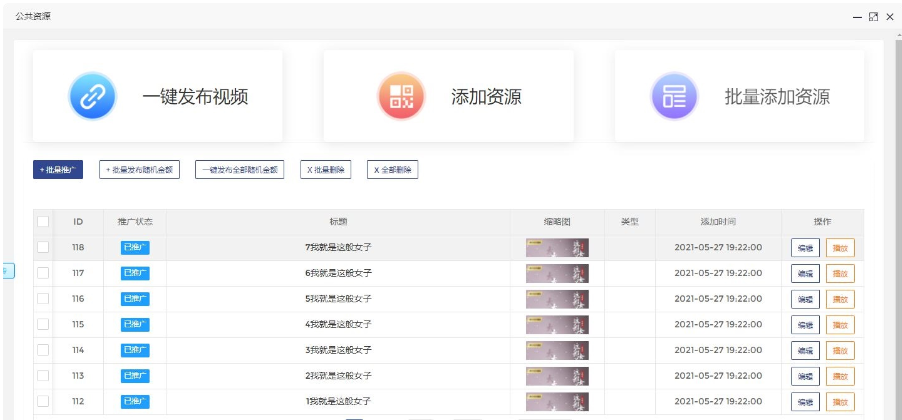Open the thumbnail of 6我就是这般女子
This screenshot has height=420, width=902.
[557, 273]
